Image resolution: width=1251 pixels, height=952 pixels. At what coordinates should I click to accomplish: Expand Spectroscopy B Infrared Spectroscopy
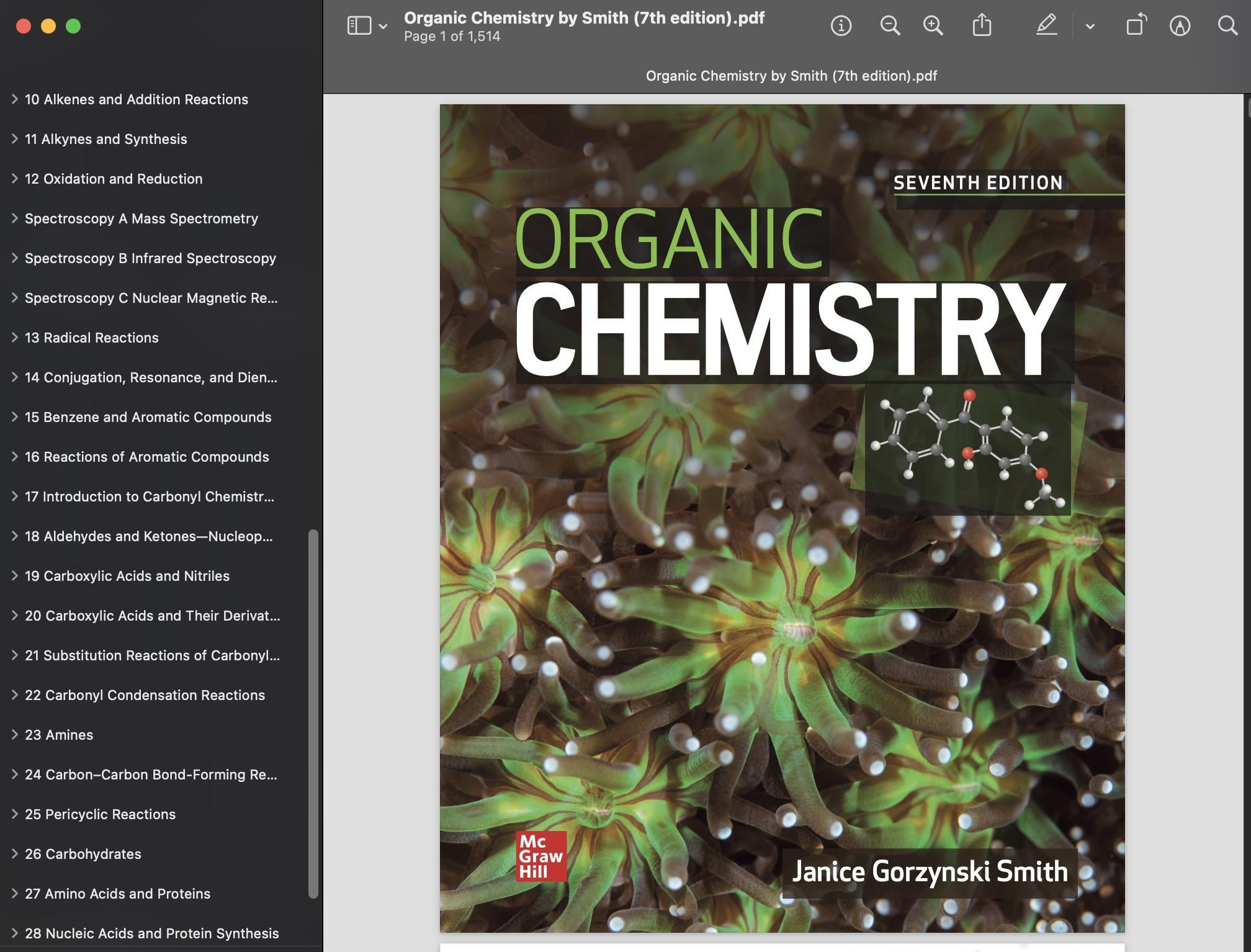point(14,258)
